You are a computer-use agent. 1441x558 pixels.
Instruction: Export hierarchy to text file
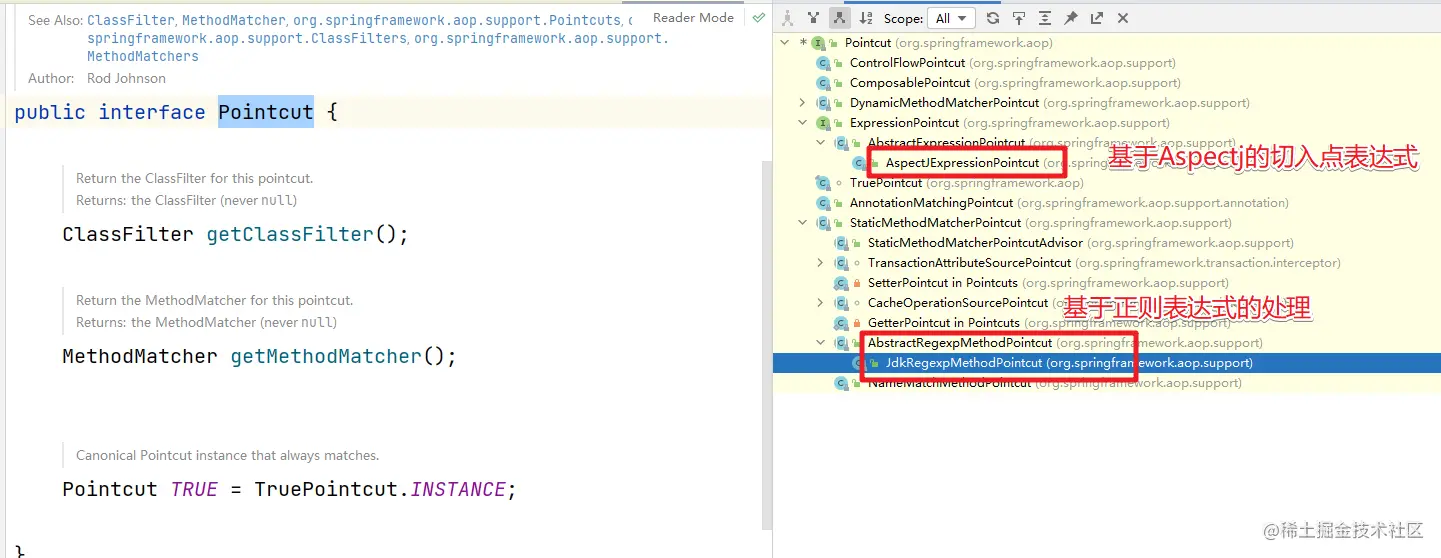click(1097, 18)
